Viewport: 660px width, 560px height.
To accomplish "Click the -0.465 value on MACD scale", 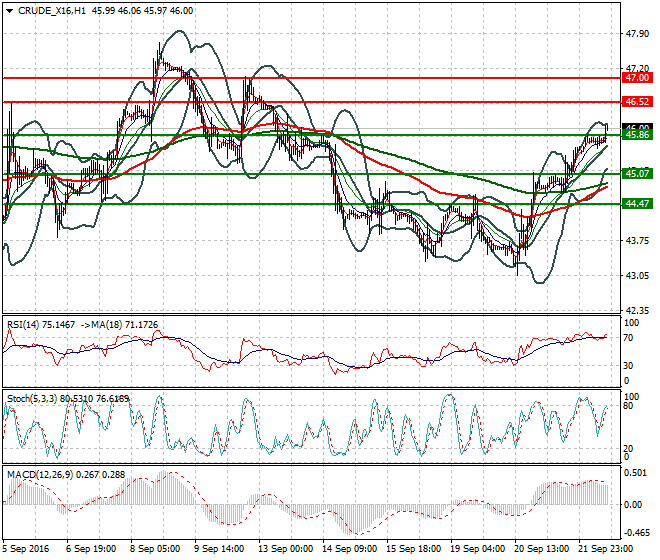I will [x=635, y=535].
